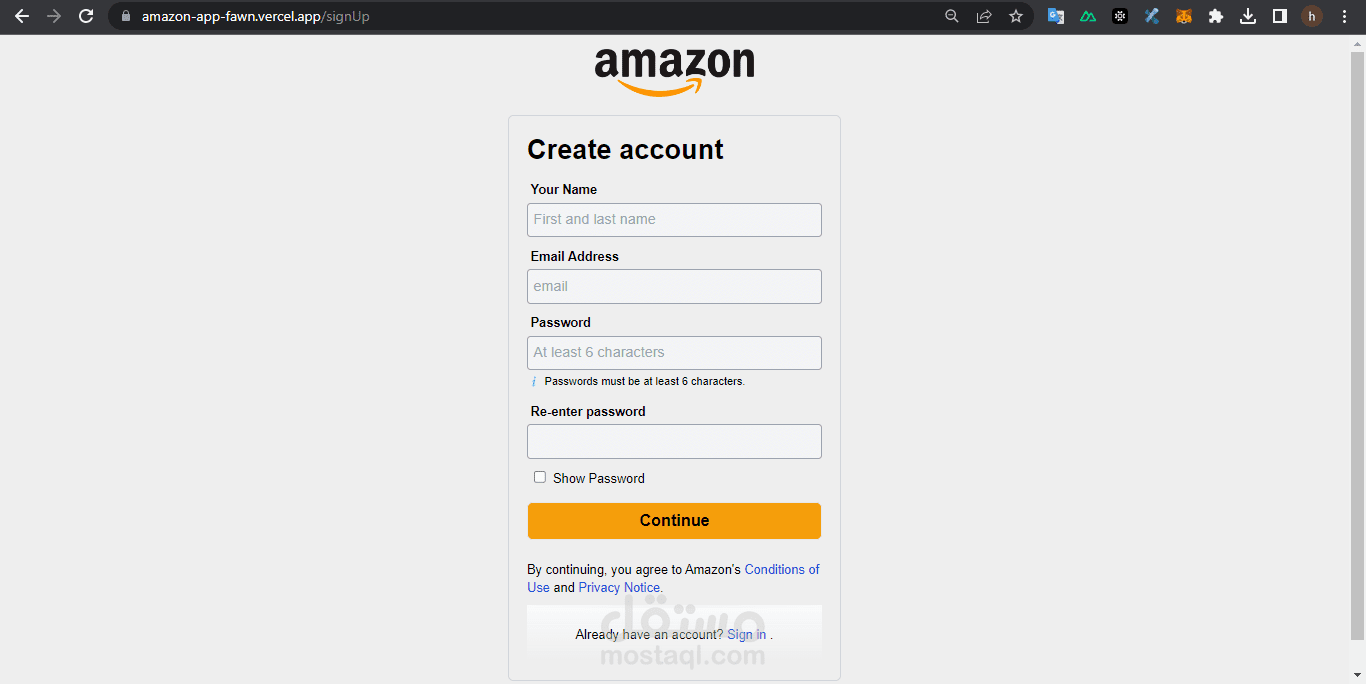Bookmark this page with the star icon
Screen dimensions: 1366x684
coord(1016,16)
